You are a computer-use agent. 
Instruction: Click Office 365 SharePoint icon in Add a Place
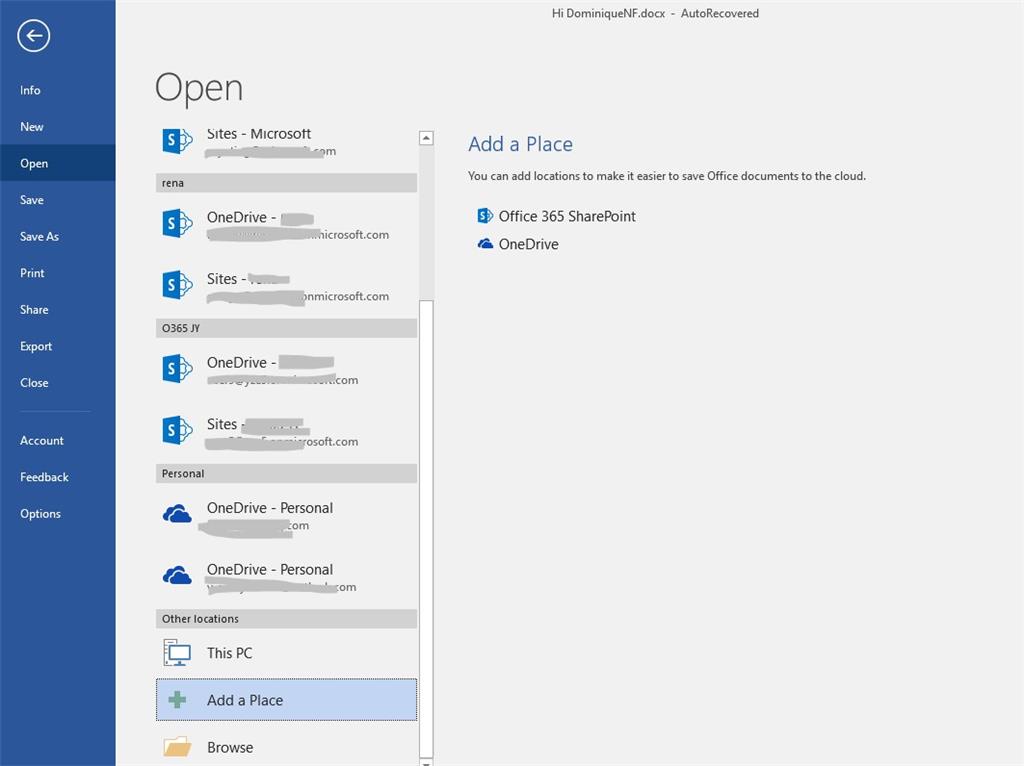tap(485, 215)
